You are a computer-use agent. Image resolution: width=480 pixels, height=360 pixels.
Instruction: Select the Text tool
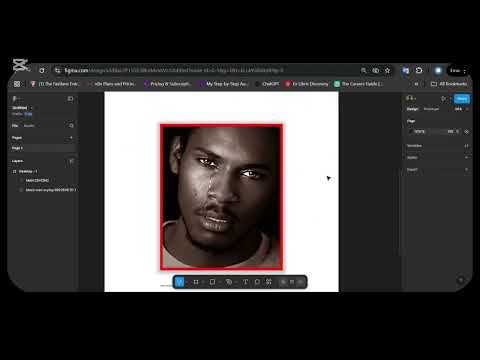click(245, 282)
